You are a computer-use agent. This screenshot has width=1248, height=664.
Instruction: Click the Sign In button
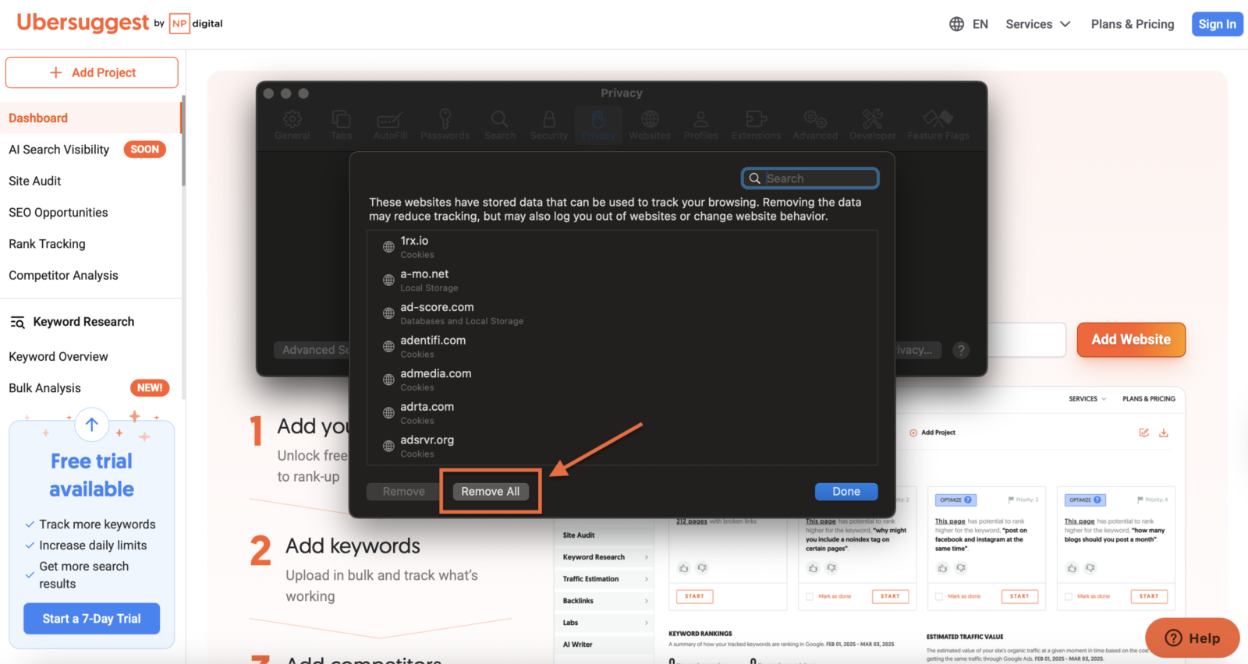tap(1217, 24)
